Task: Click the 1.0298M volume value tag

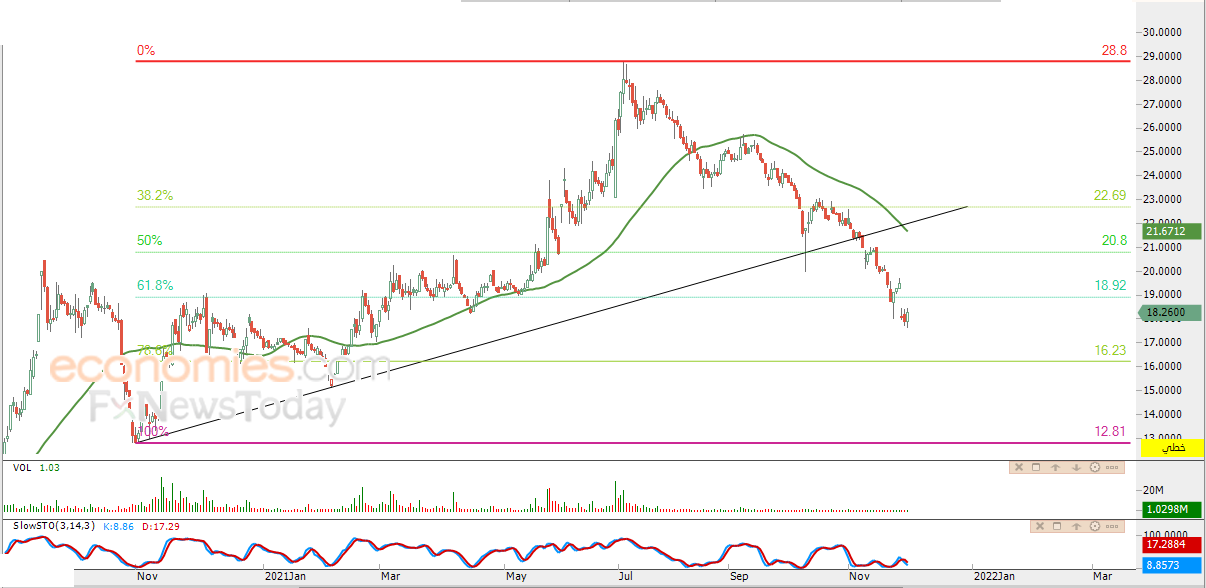Action: point(1173,510)
